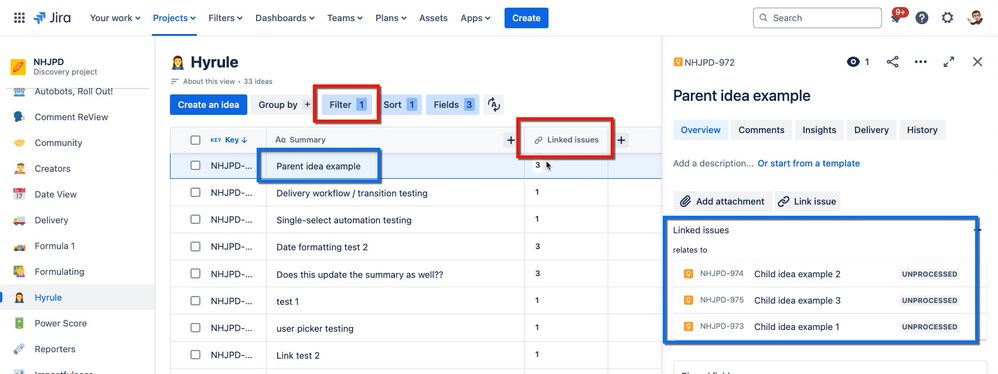Click 'Or start from a template' link
This screenshot has width=998, height=374.
pyautogui.click(x=808, y=163)
